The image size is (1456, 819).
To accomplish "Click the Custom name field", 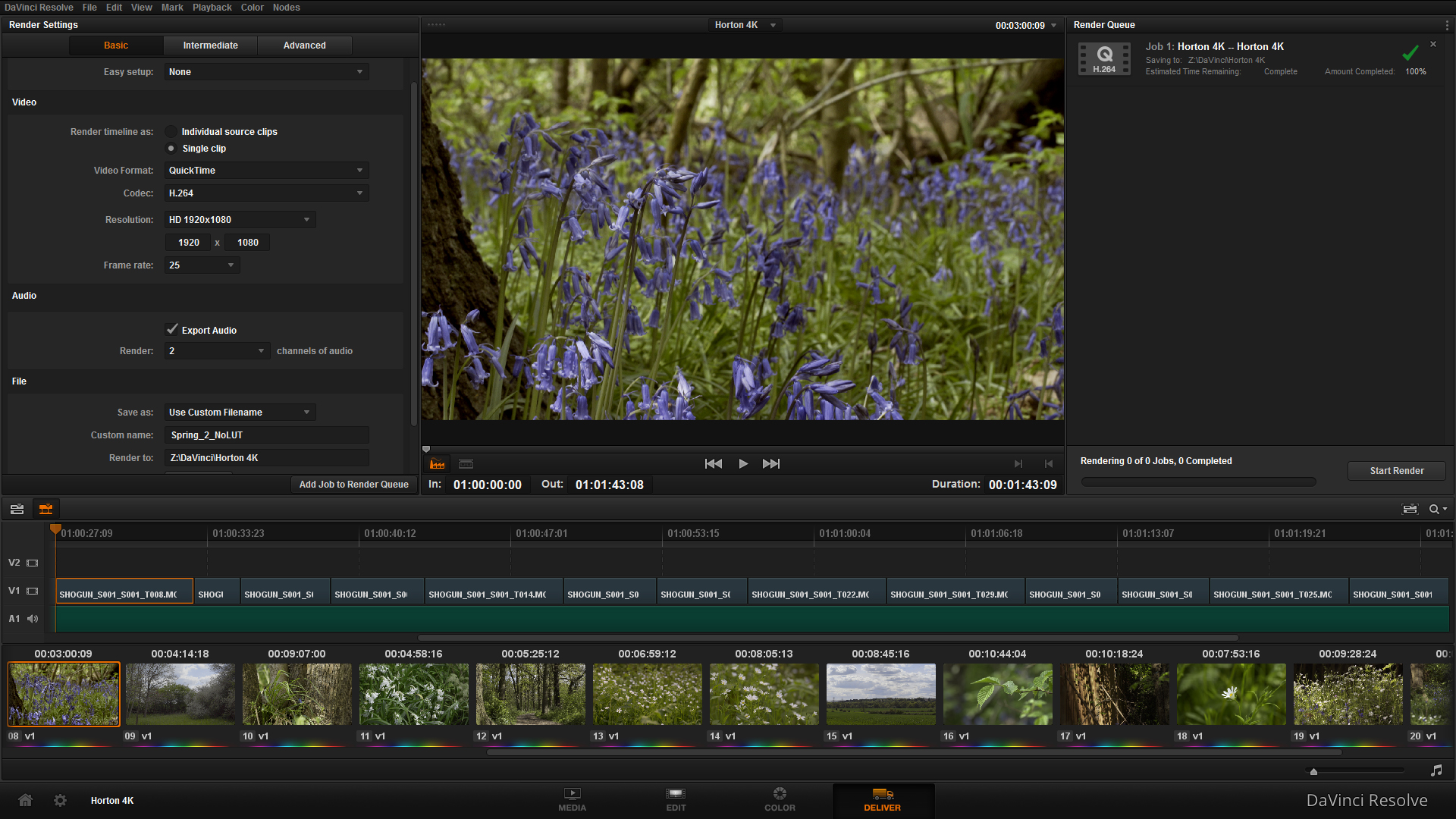I will (x=267, y=435).
